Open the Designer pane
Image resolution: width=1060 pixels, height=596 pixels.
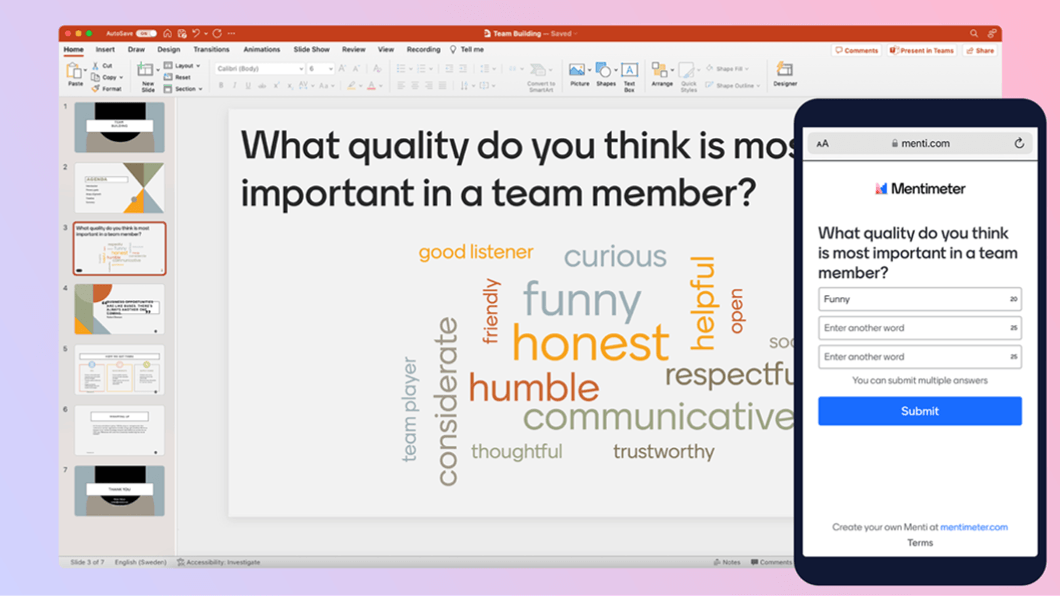[785, 74]
